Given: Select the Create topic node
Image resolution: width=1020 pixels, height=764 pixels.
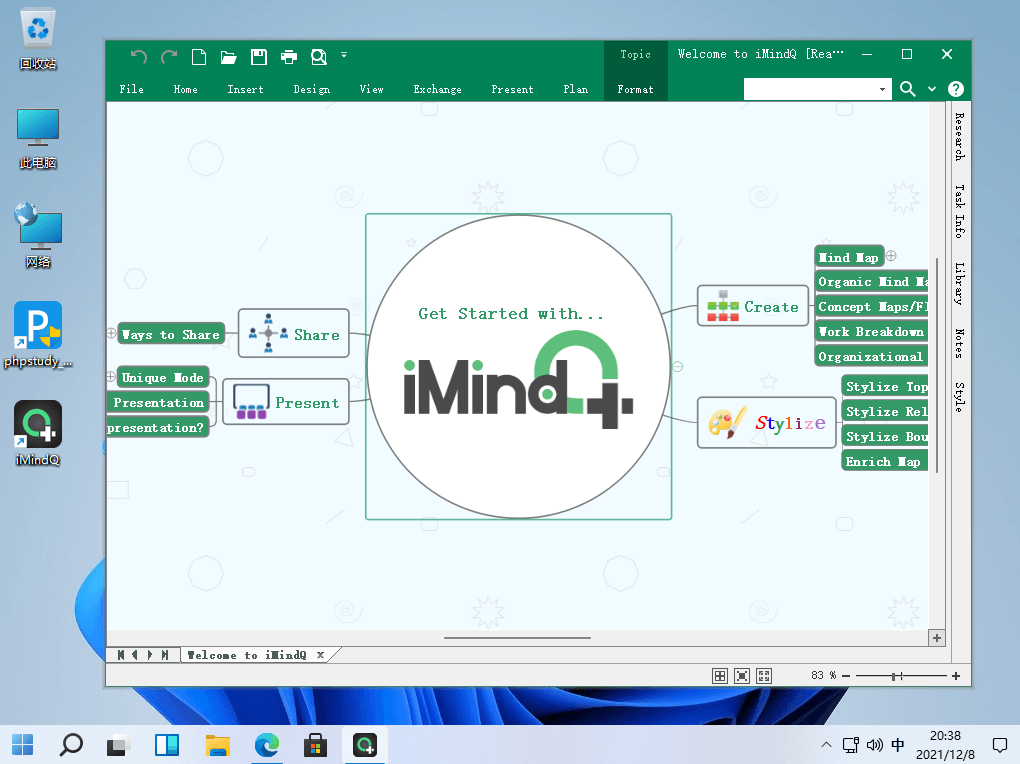Looking at the screenshot, I should coord(753,306).
